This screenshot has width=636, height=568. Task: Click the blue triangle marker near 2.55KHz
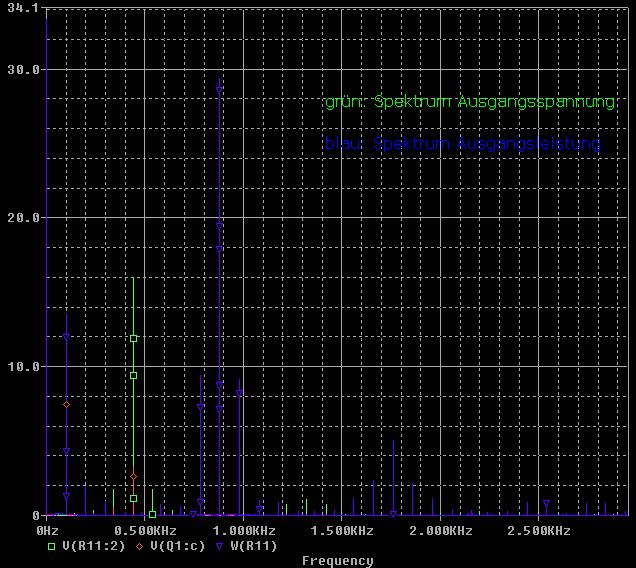(546, 503)
